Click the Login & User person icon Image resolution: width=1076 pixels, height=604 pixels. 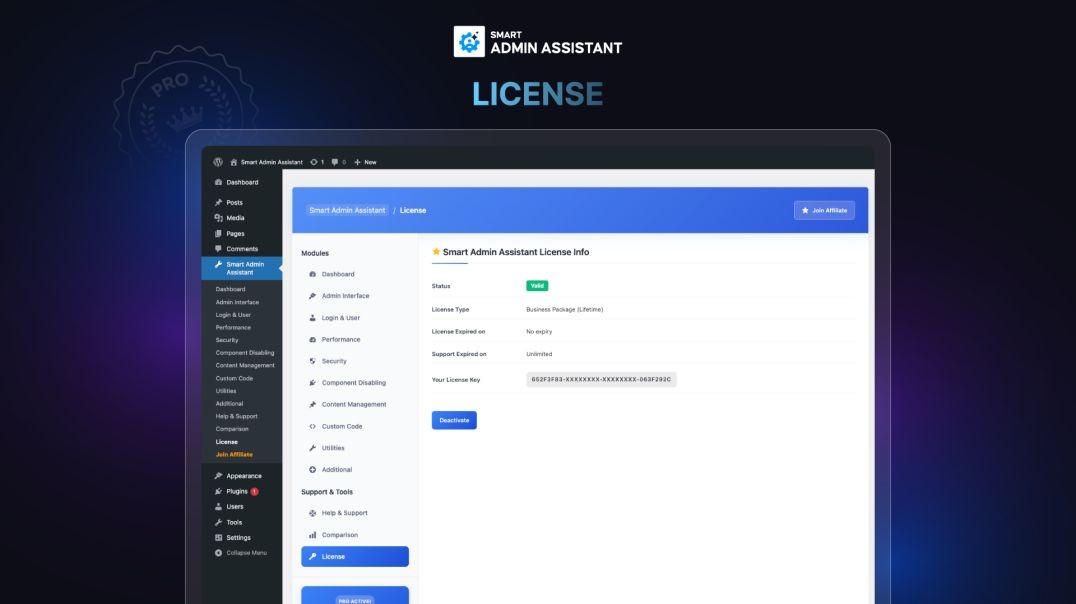313,317
